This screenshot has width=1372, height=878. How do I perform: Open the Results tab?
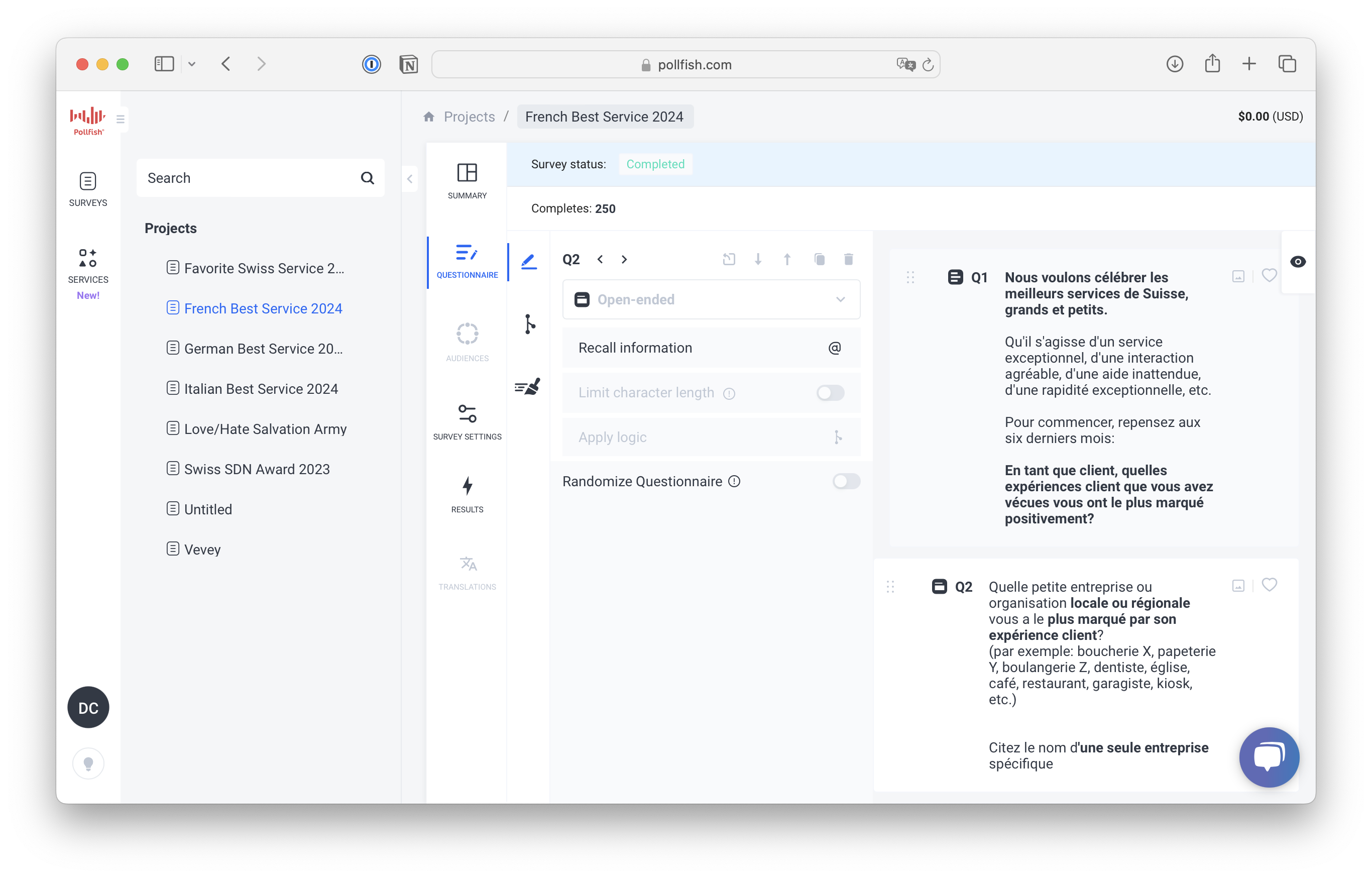coord(467,494)
